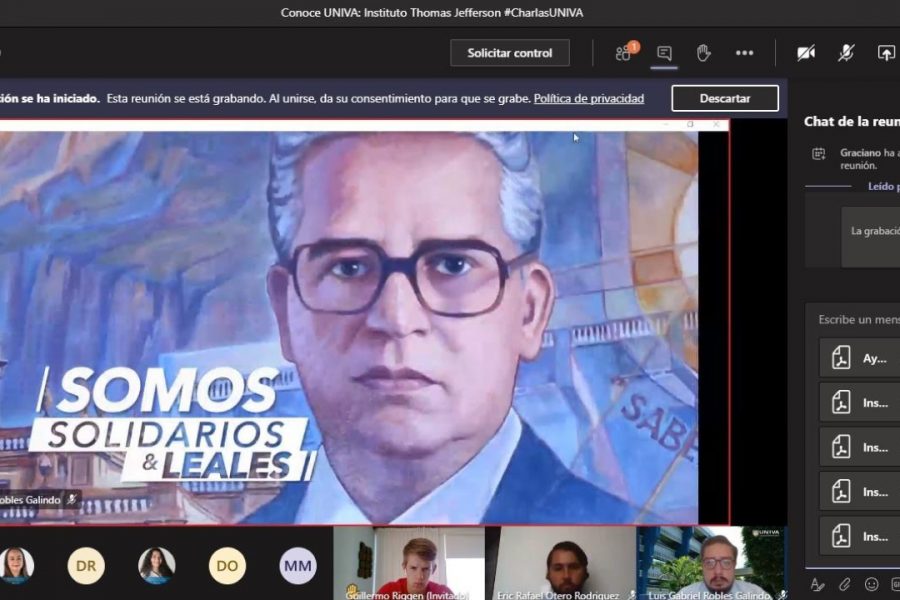The image size is (900, 600).
Task: Dismiss recording banner with Descartar
Action: point(725,98)
